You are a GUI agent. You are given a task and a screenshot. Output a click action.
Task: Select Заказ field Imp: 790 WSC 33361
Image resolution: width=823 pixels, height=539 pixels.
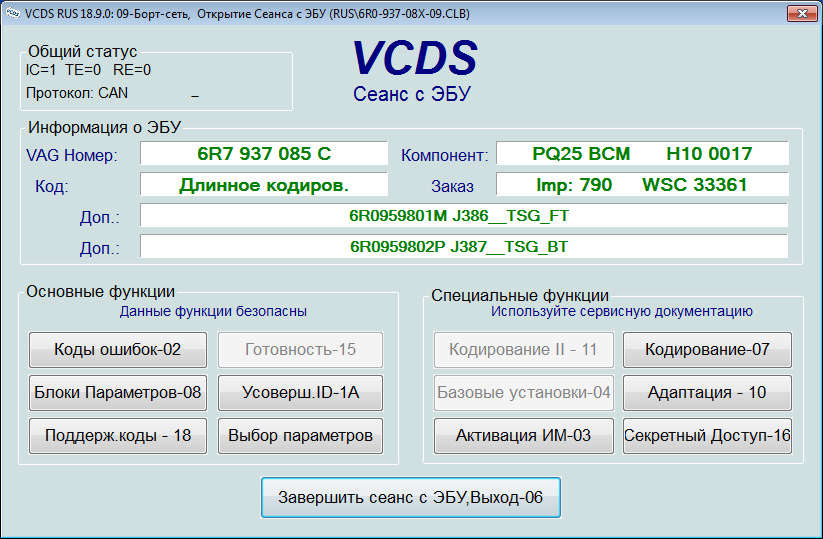pyautogui.click(x=642, y=185)
